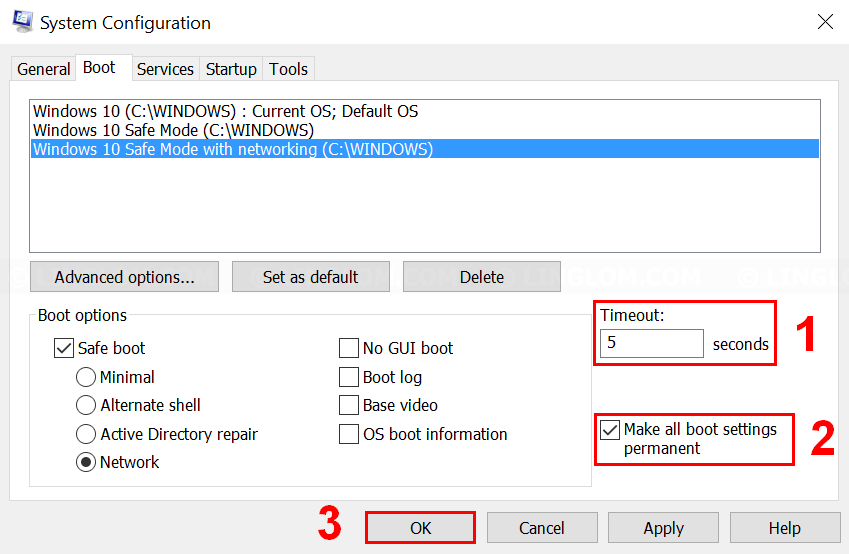
Task: Go to the Startup tab
Action: click(231, 69)
